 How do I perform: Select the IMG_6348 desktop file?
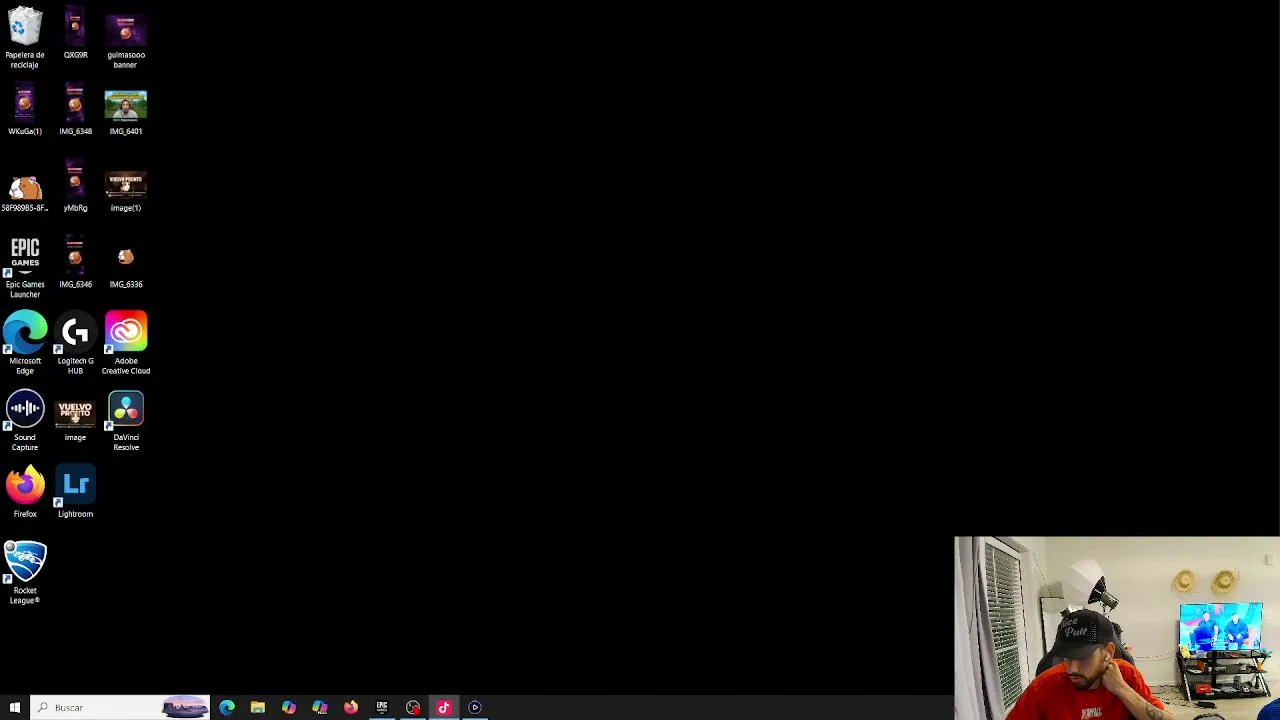[x=75, y=110]
